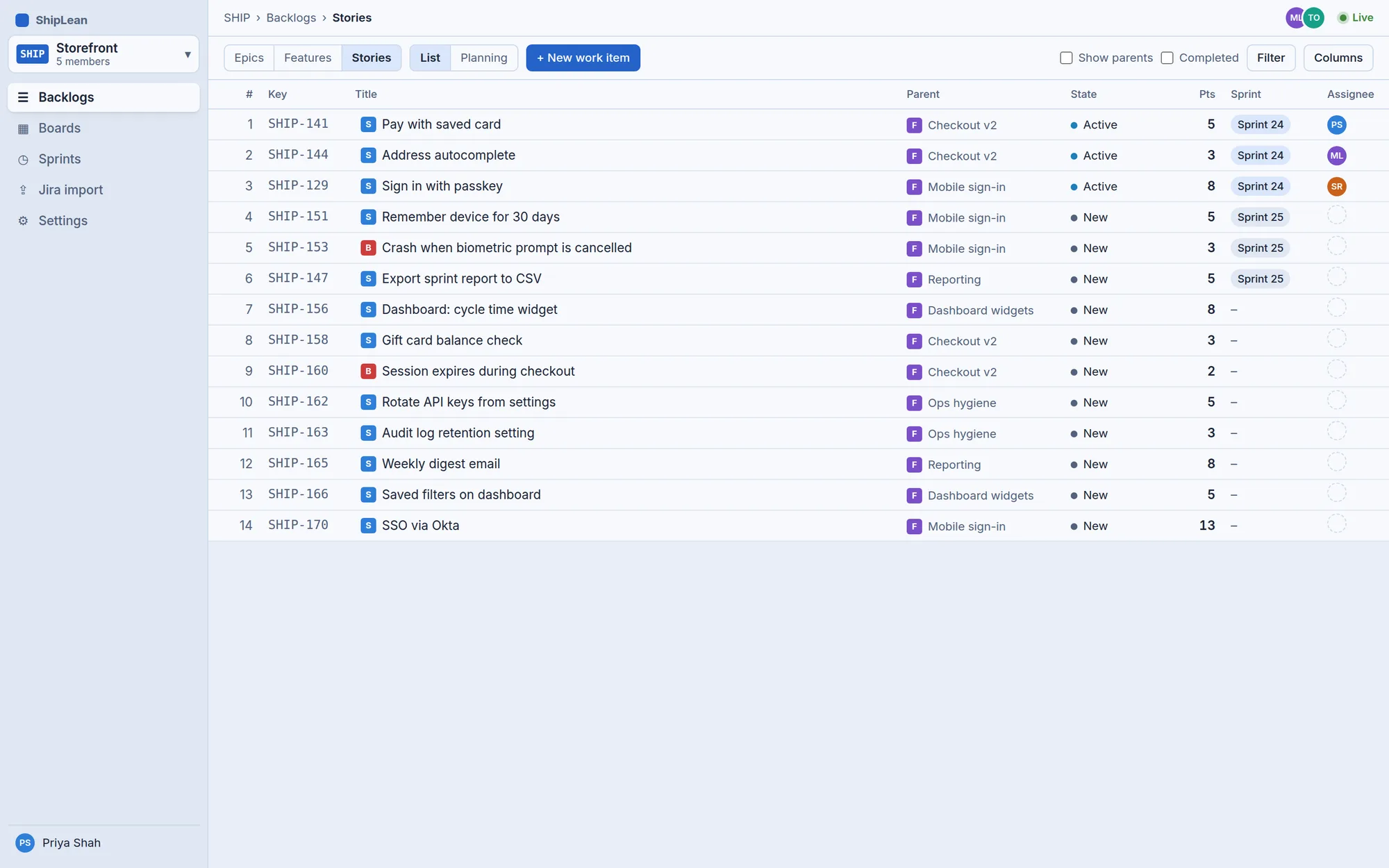Open the Sprints clock icon
Screen dimensions: 1389x868
[x=23, y=159]
